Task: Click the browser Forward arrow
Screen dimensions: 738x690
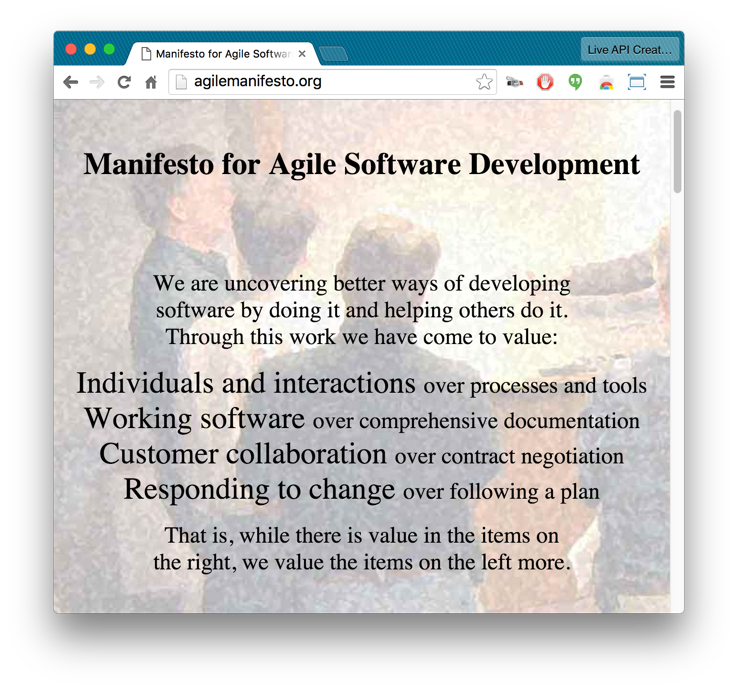Action: (97, 82)
